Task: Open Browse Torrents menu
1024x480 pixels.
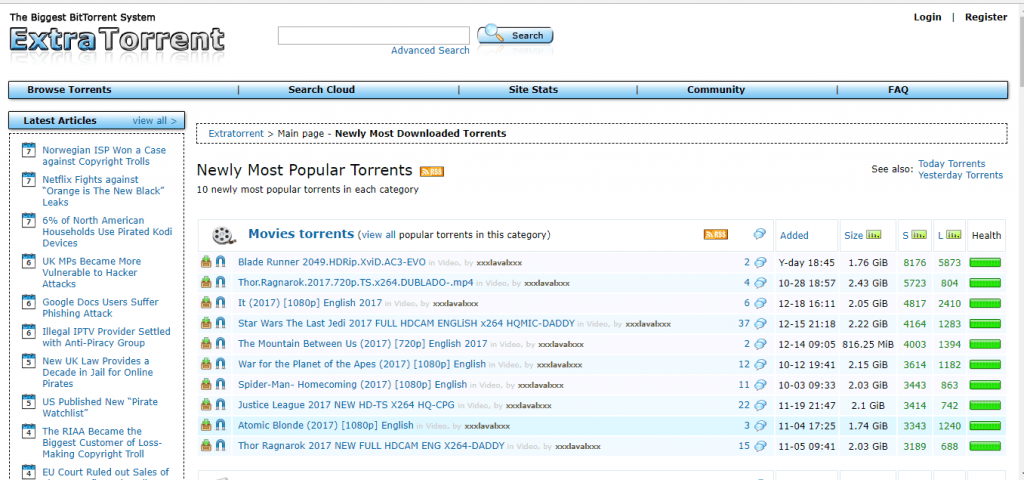Action: click(x=69, y=90)
